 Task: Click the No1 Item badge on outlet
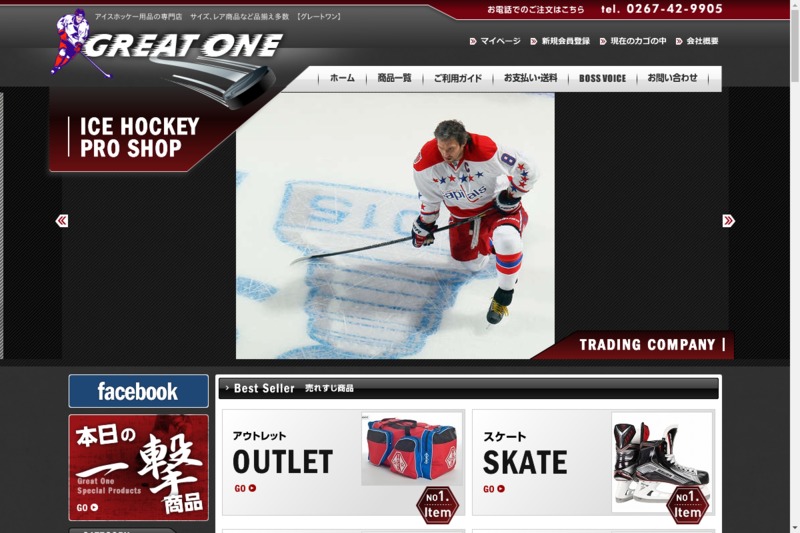click(x=437, y=505)
